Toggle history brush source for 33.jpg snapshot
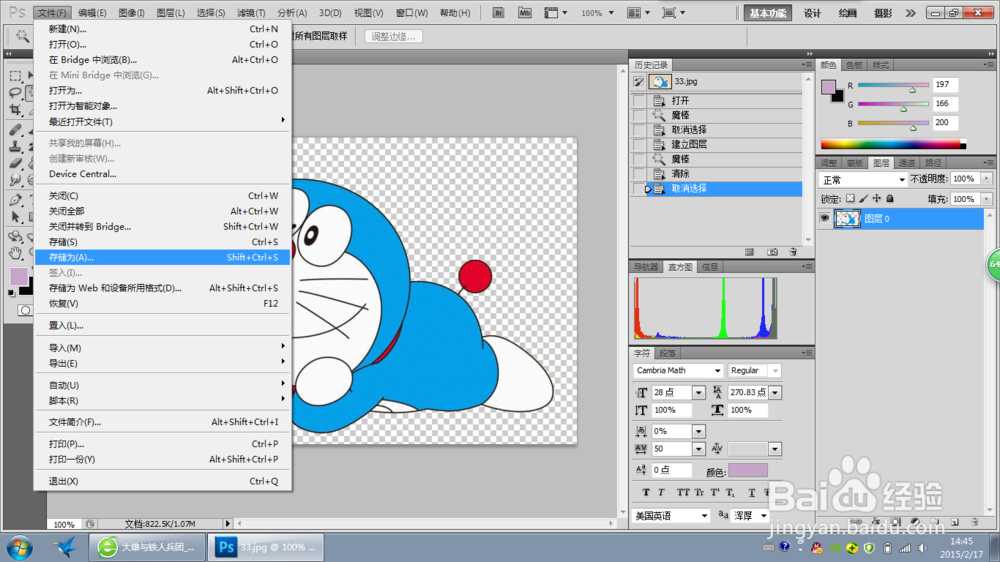 (638, 82)
